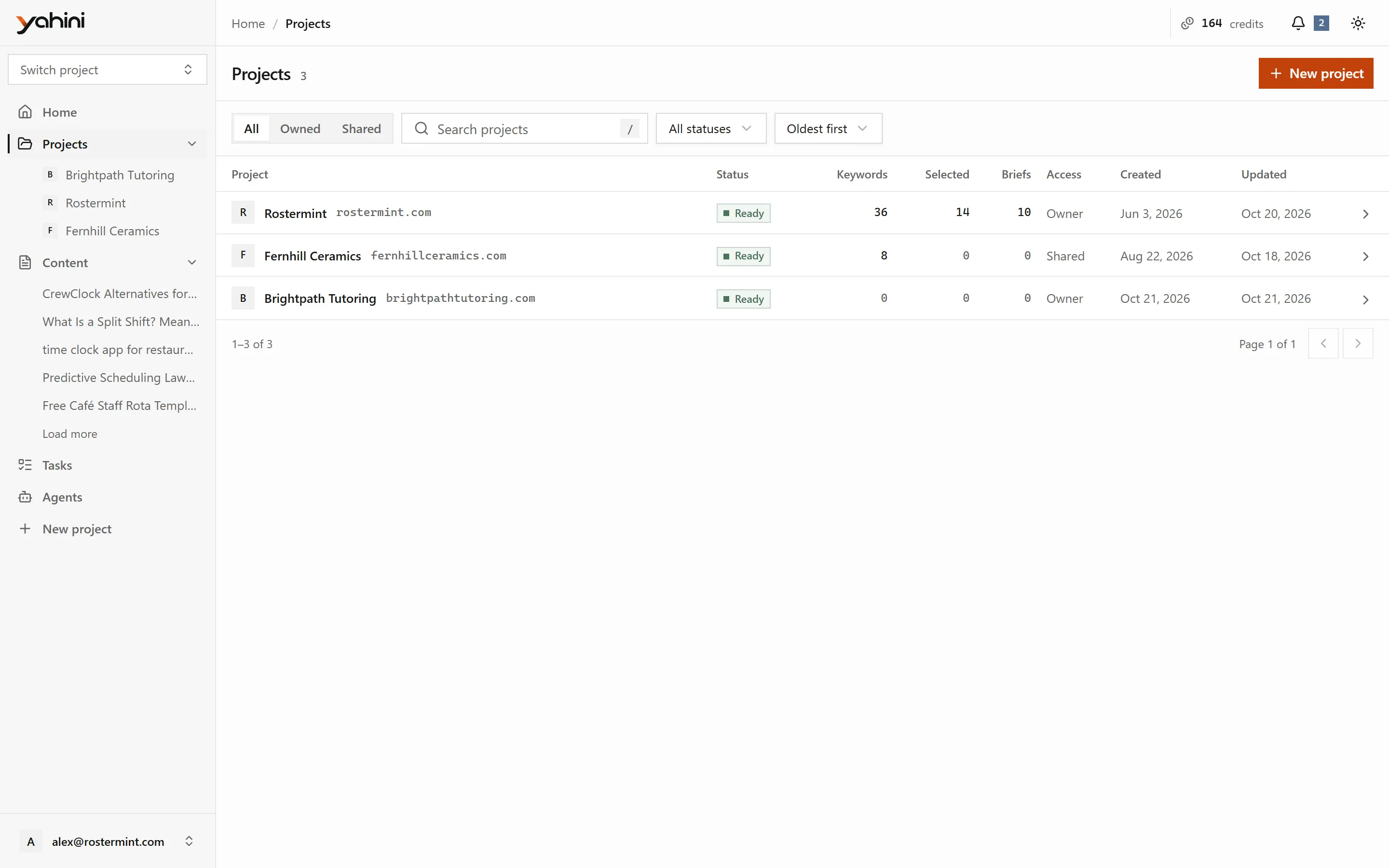Toggle light/dark theme sun icon
The image size is (1389, 868).
[1358, 24]
